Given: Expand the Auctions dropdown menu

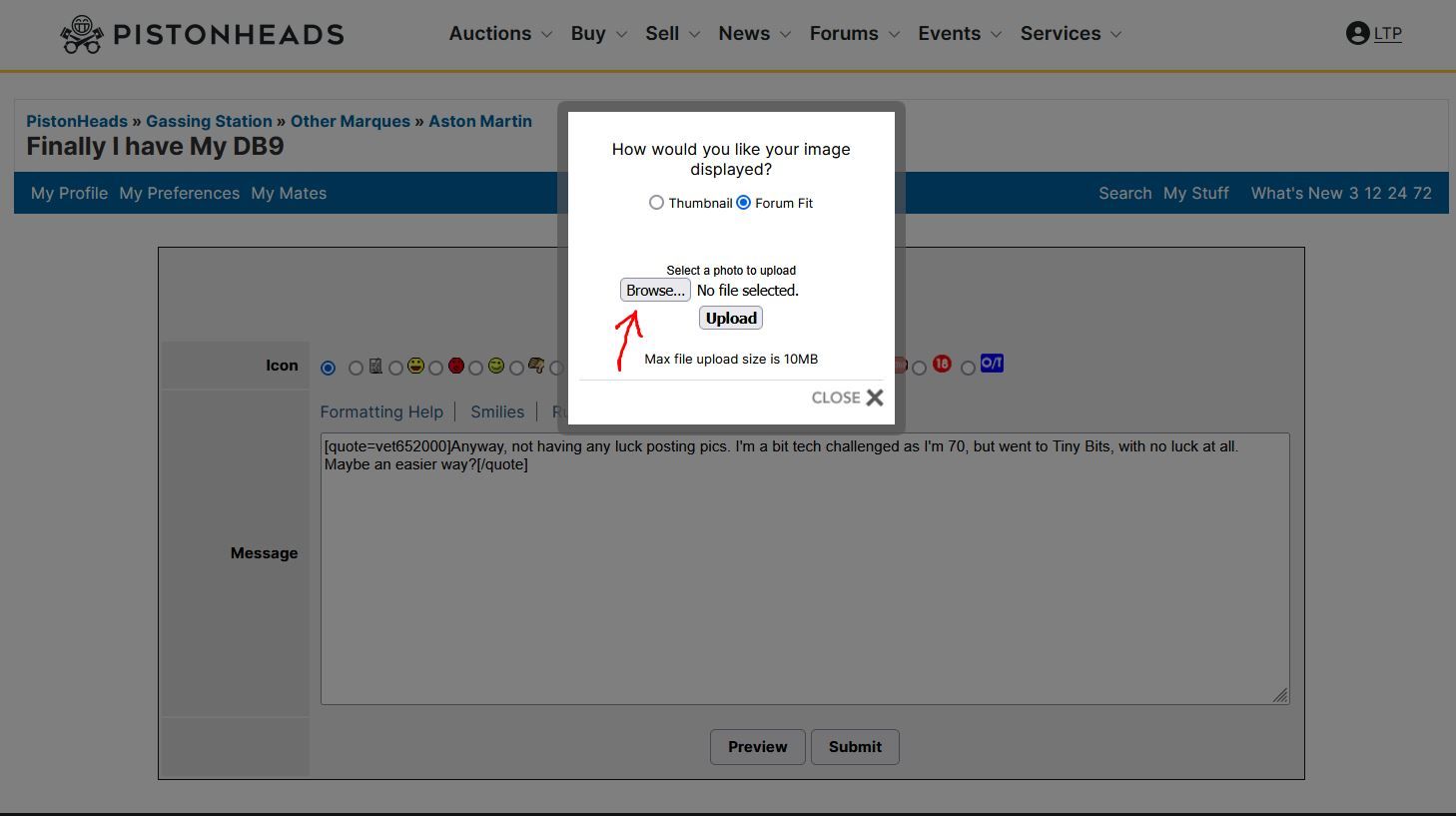Looking at the screenshot, I should (500, 34).
